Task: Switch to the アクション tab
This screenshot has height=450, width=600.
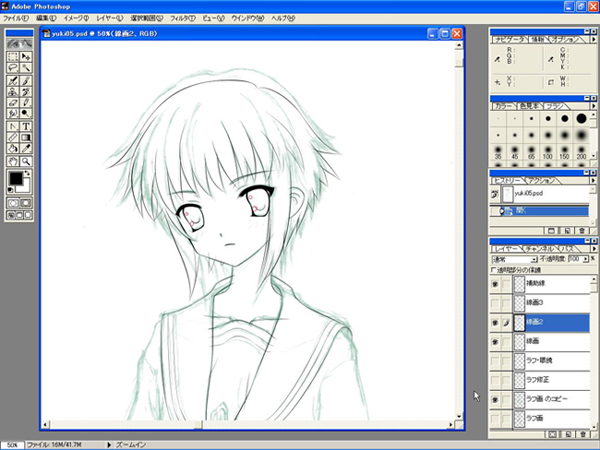Action: 540,181
